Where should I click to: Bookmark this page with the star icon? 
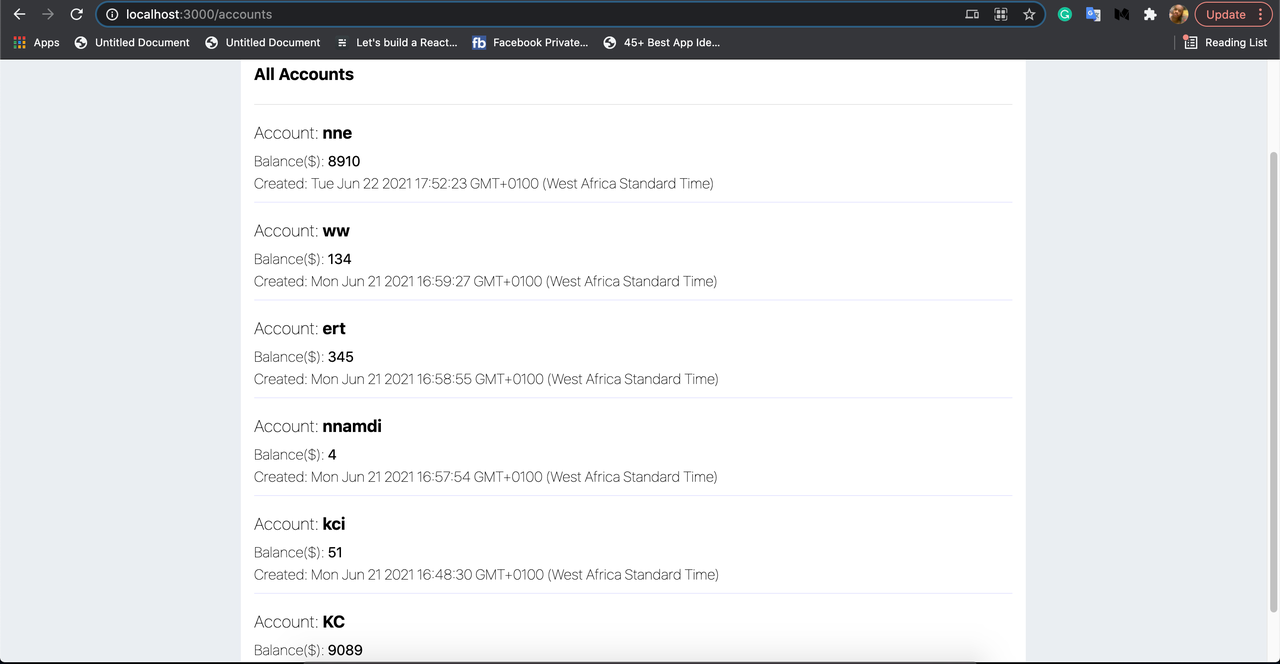coord(1029,14)
